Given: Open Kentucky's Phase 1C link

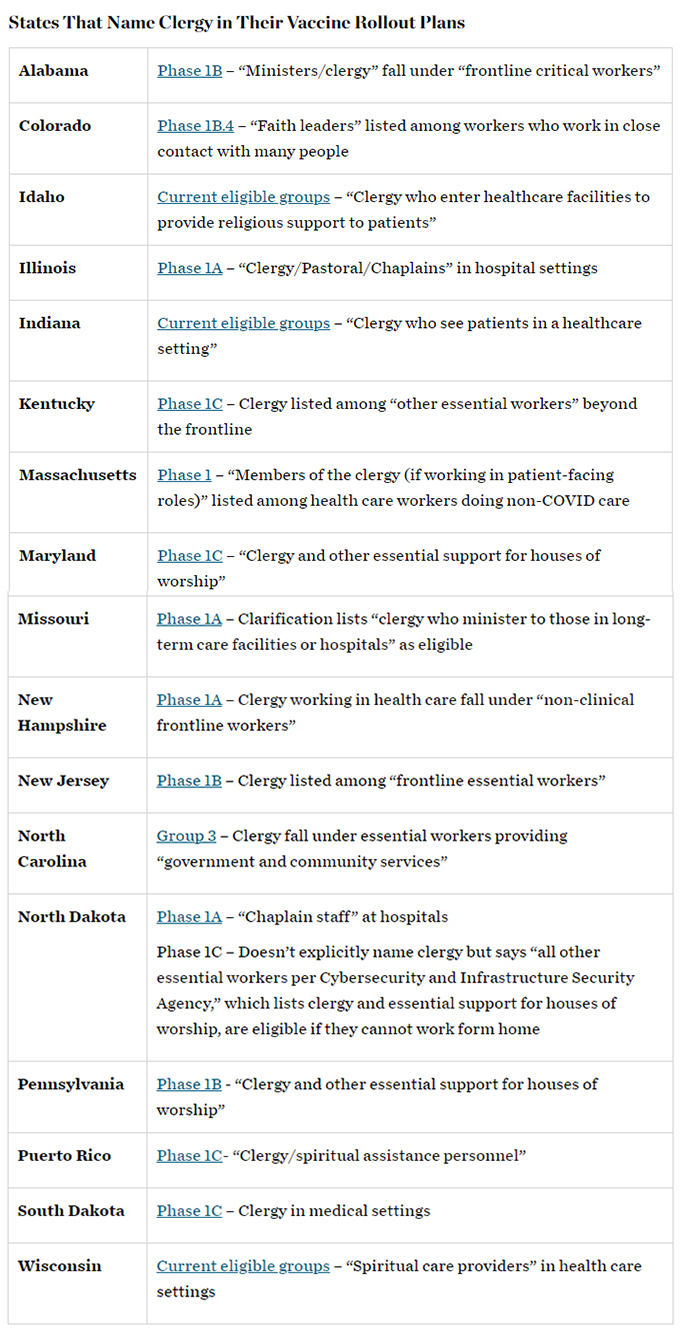Looking at the screenshot, I should click(x=189, y=404).
